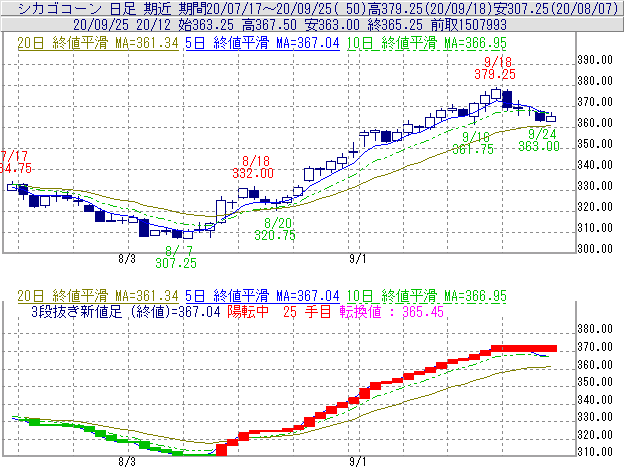Click the opening price 始363.25 in the header
The height and width of the screenshot is (474, 624).
(x=206, y=25)
